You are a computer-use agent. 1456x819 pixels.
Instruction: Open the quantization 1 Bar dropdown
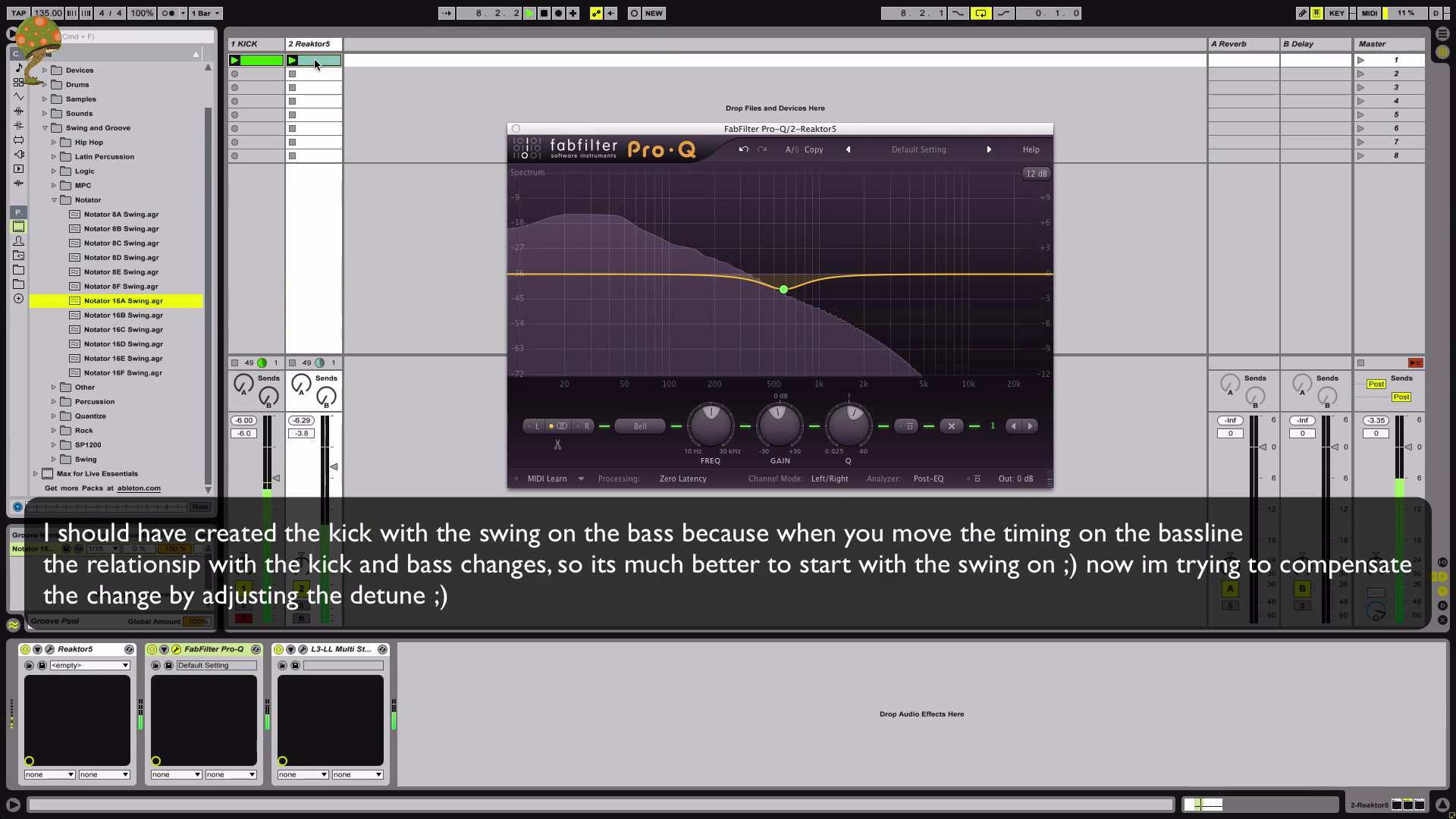click(206, 13)
